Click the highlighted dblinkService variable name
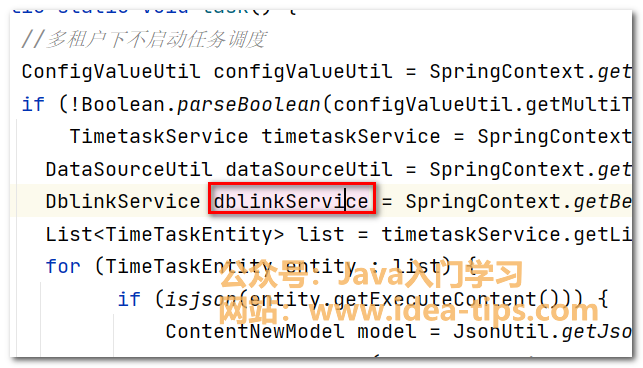 (291, 201)
